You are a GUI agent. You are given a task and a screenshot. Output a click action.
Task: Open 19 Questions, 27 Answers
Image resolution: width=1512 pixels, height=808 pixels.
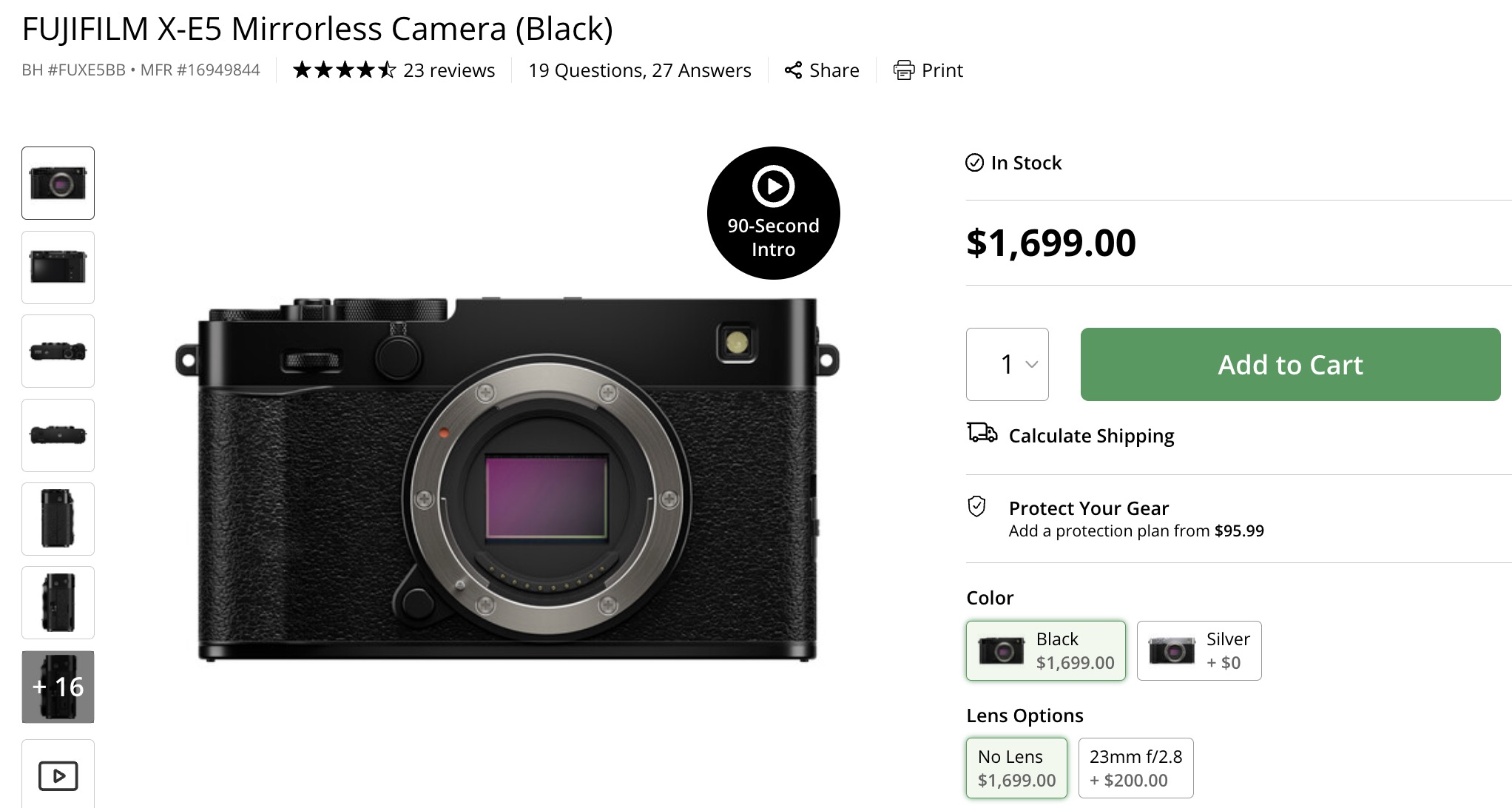click(638, 70)
